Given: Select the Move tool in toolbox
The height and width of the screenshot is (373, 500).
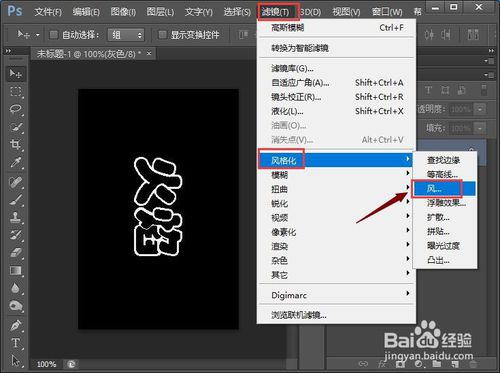Looking at the screenshot, I should (15, 73).
